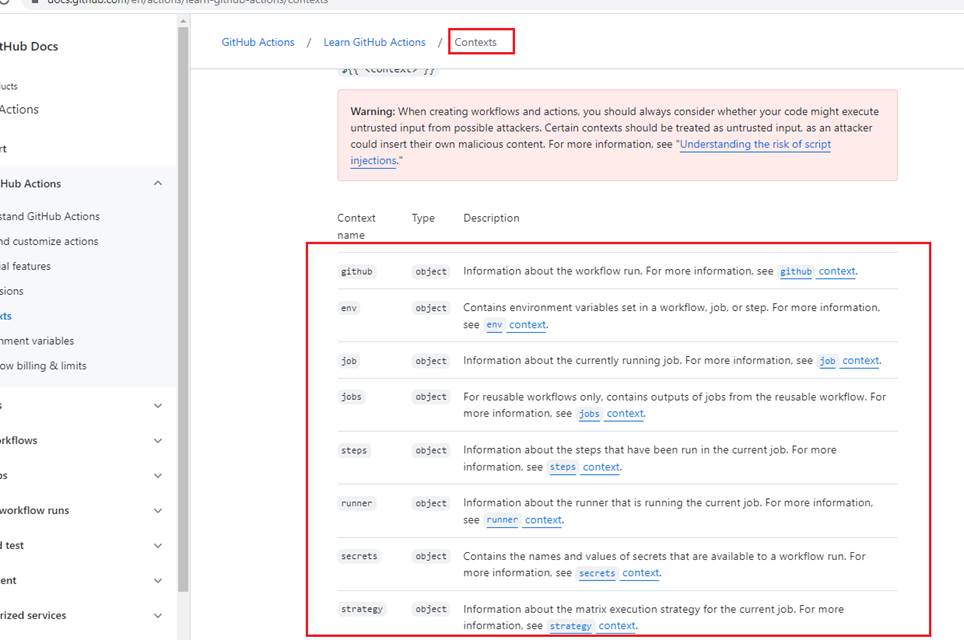Open the github context link in the table

click(x=817, y=271)
